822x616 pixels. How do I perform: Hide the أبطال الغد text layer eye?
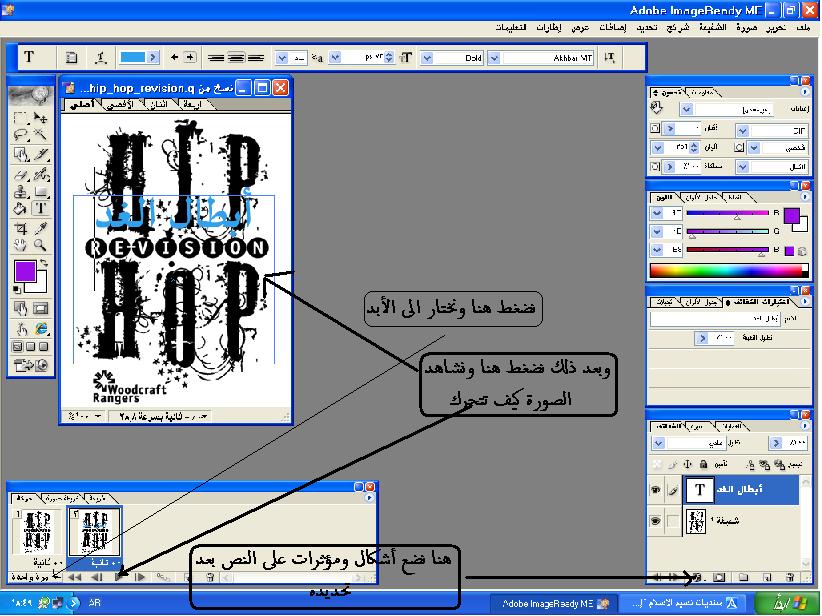click(x=655, y=490)
